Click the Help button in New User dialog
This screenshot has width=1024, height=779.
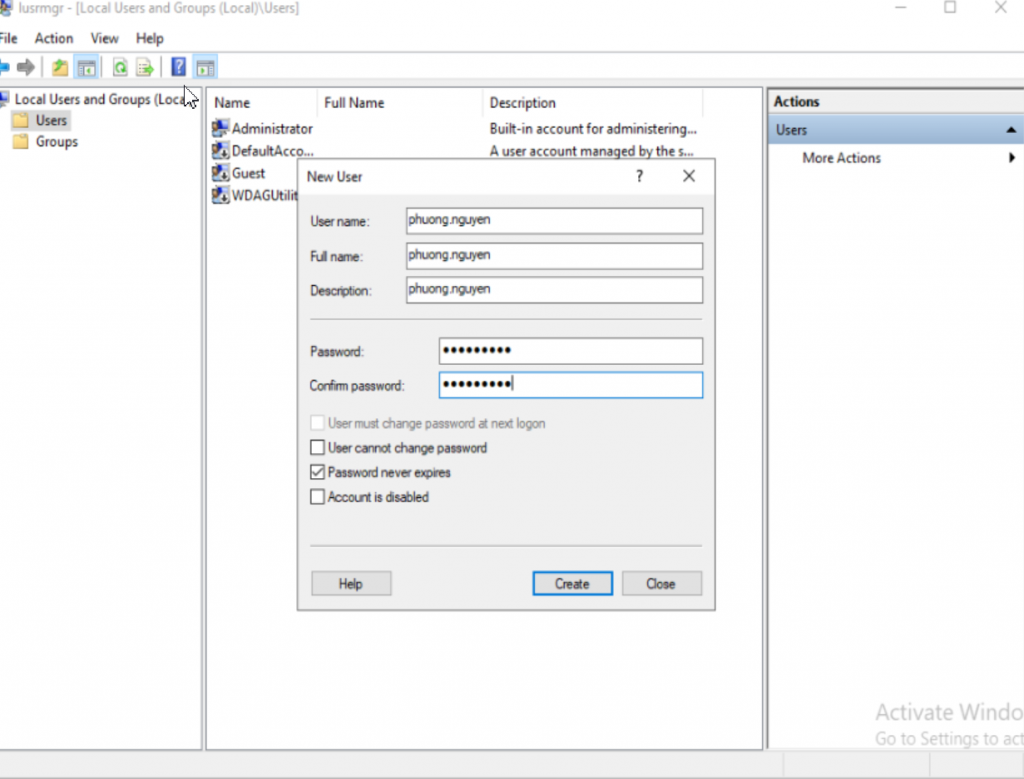(x=351, y=583)
